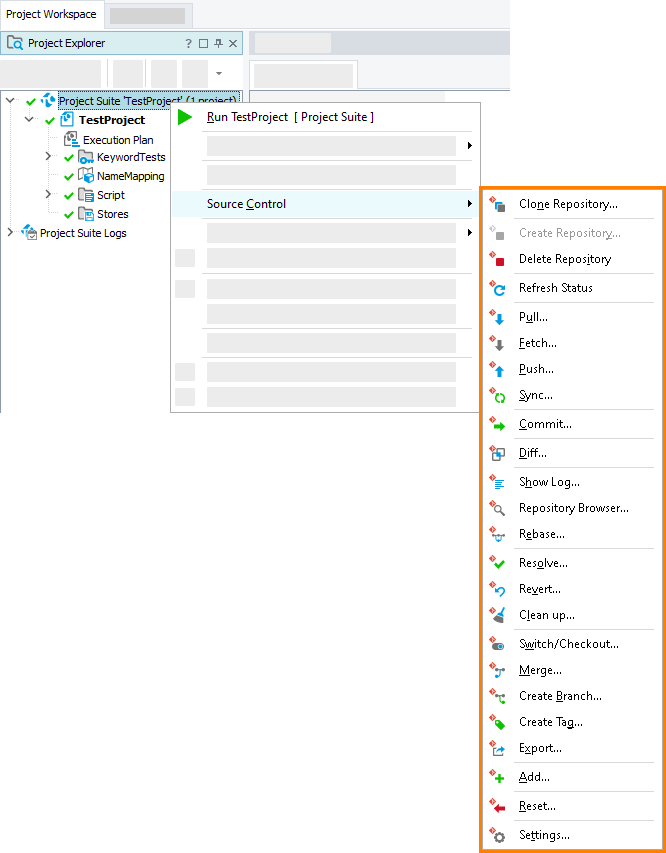Click the Fetch gray arrow icon

coord(497,343)
